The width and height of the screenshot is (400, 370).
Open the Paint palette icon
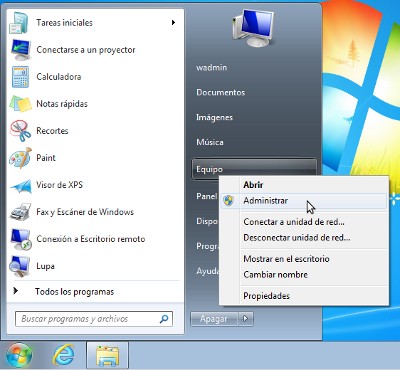(21, 158)
